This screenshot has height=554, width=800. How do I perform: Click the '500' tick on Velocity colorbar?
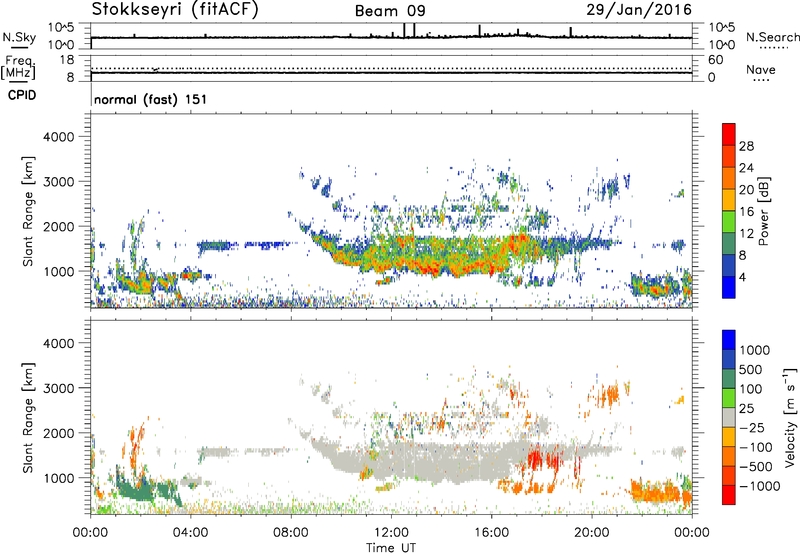751,369
